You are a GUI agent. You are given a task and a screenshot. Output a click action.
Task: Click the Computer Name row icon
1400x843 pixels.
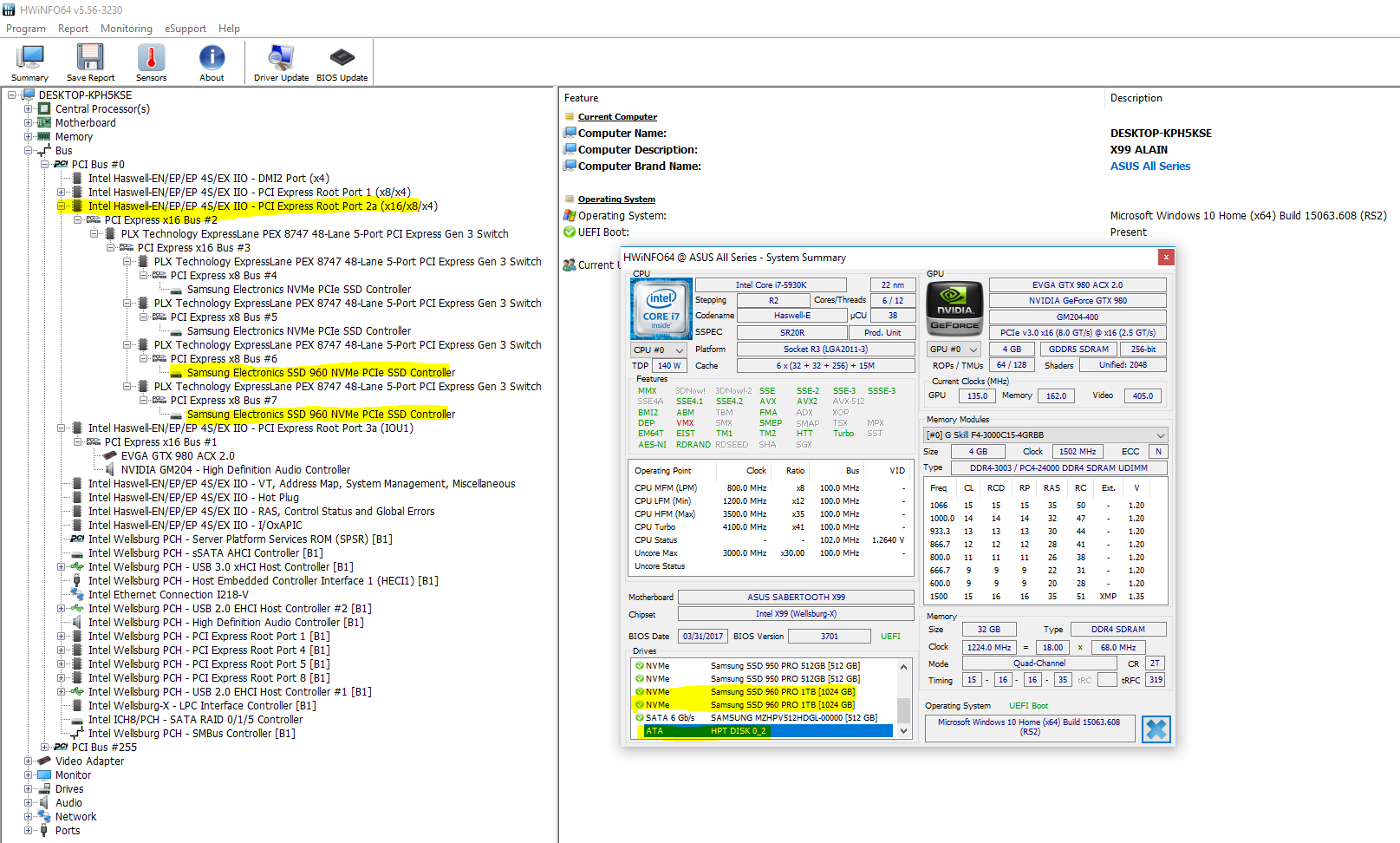pyautogui.click(x=570, y=133)
